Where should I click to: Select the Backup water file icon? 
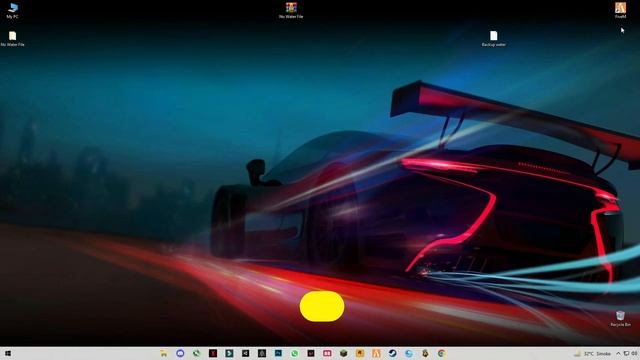494,38
